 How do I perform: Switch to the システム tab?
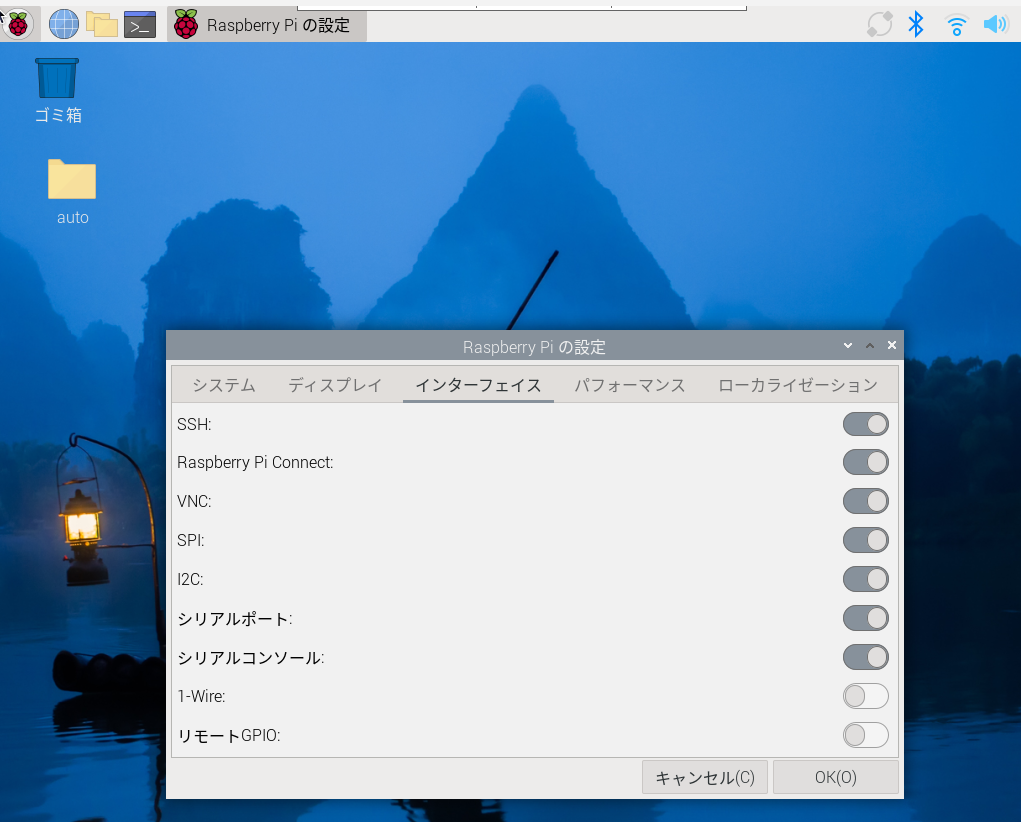click(224, 385)
